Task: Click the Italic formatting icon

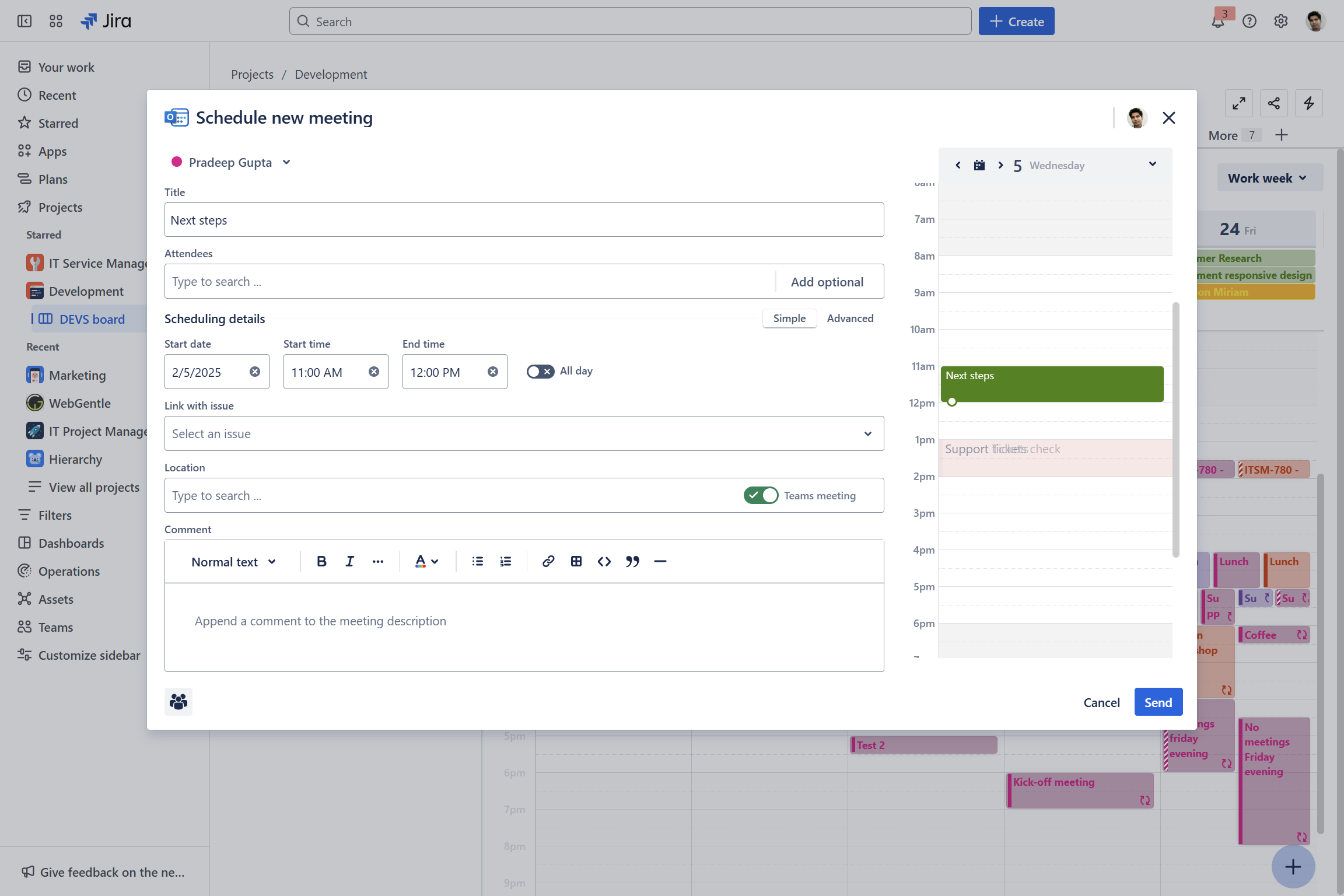Action: point(349,561)
